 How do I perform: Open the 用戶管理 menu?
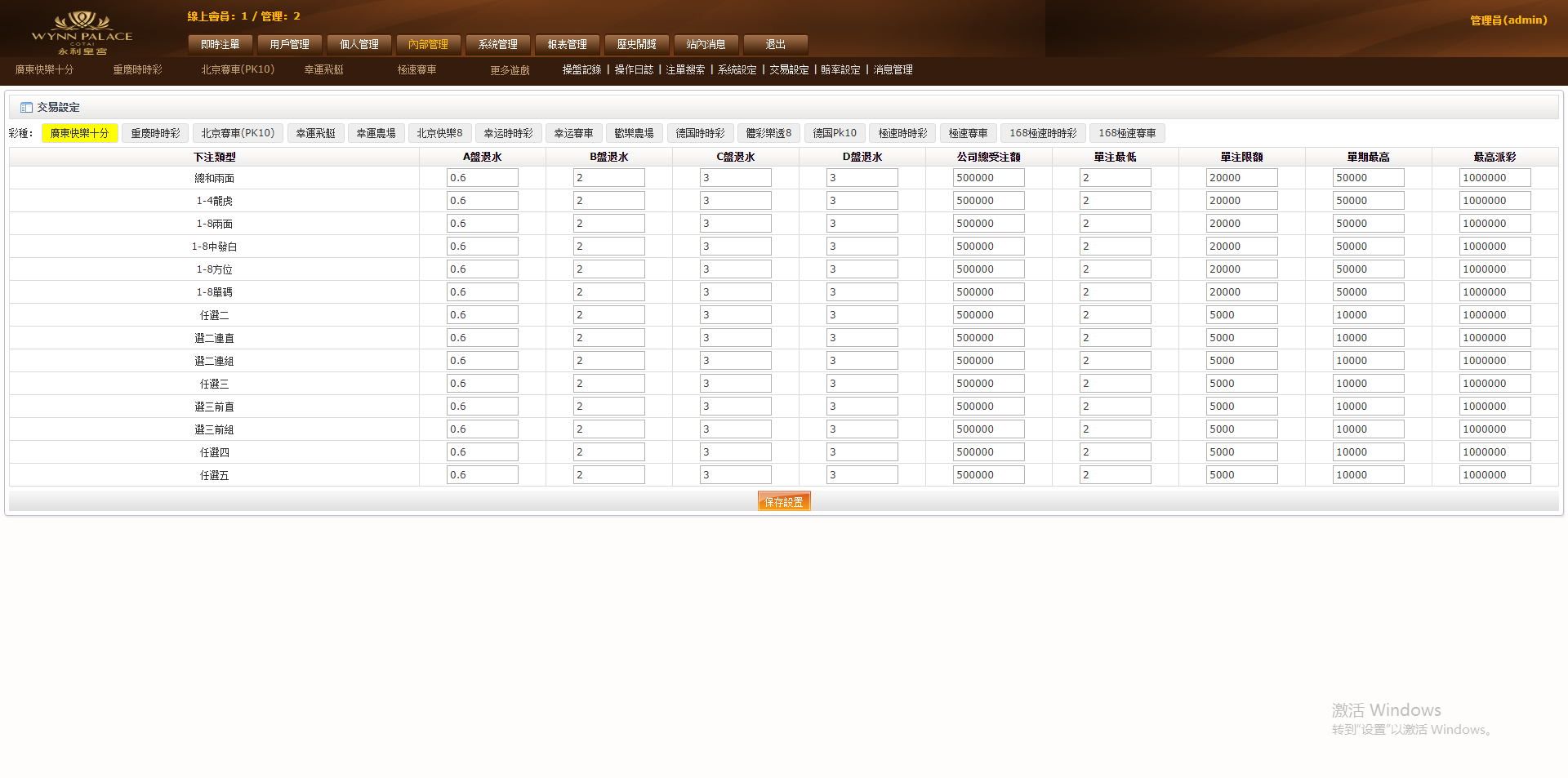point(290,44)
